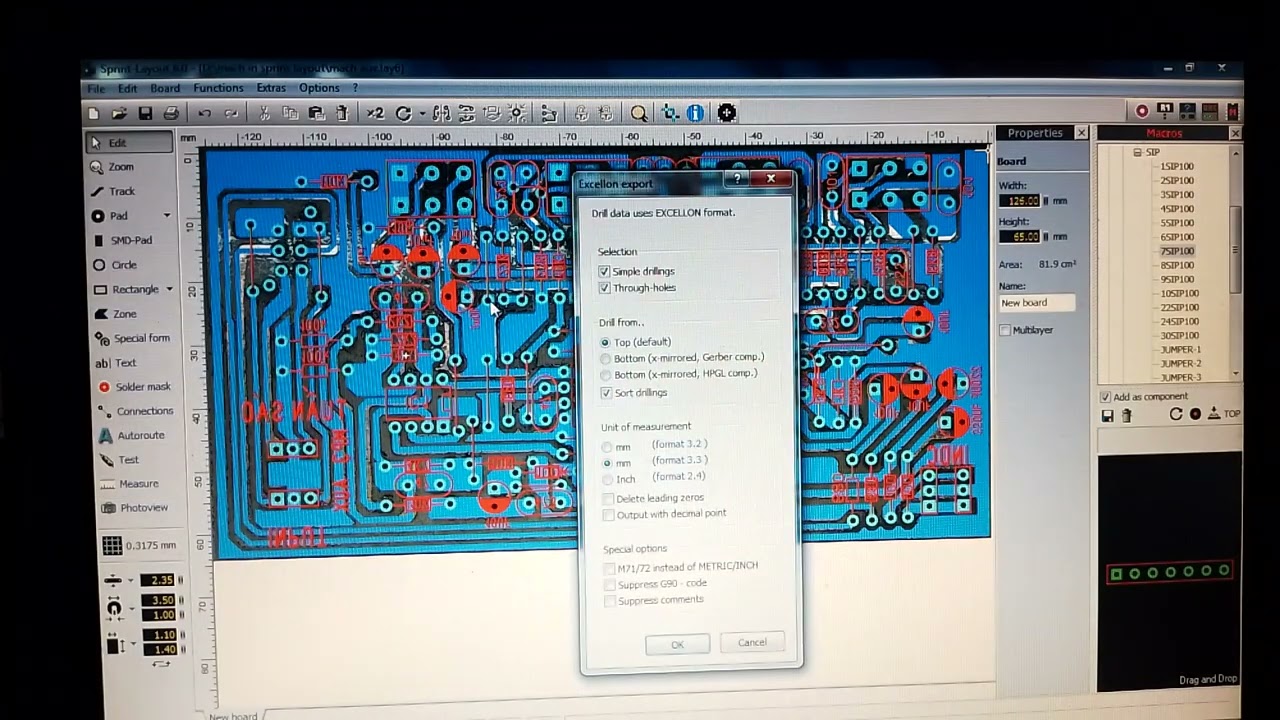Image resolution: width=1280 pixels, height=720 pixels.
Task: Click the Cut scissors icon
Action: click(x=266, y=114)
